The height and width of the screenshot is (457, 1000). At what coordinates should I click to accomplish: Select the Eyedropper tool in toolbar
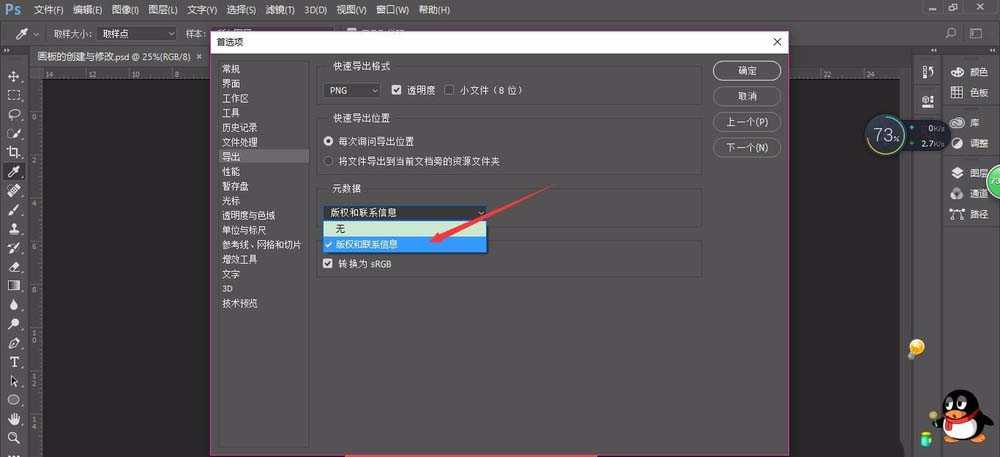14,172
